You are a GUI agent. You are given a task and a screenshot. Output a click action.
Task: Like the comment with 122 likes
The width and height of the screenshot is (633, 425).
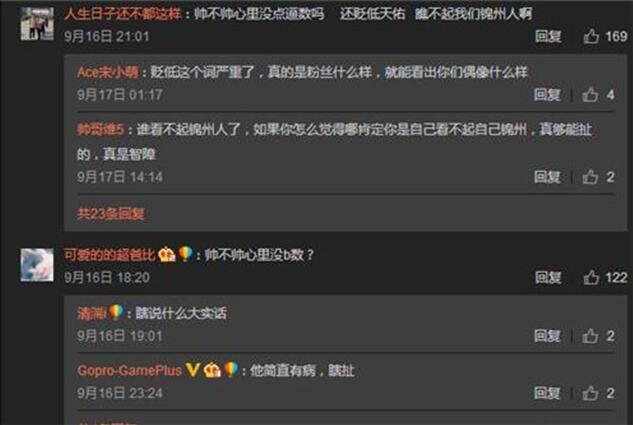click(591, 277)
